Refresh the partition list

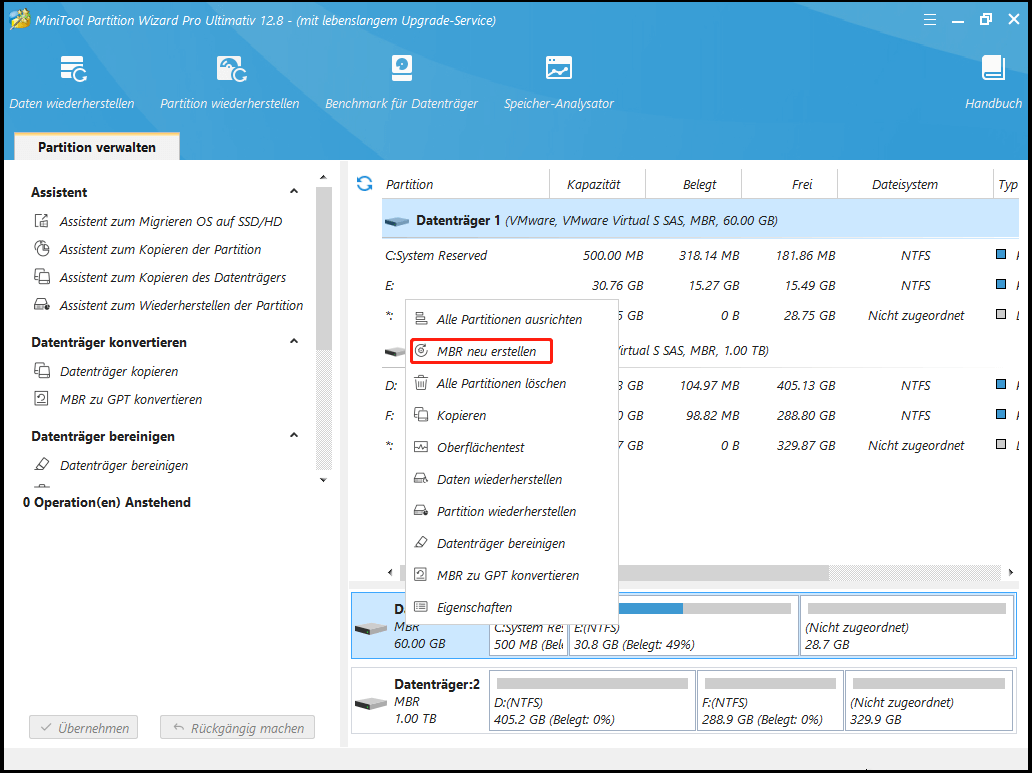click(x=365, y=184)
